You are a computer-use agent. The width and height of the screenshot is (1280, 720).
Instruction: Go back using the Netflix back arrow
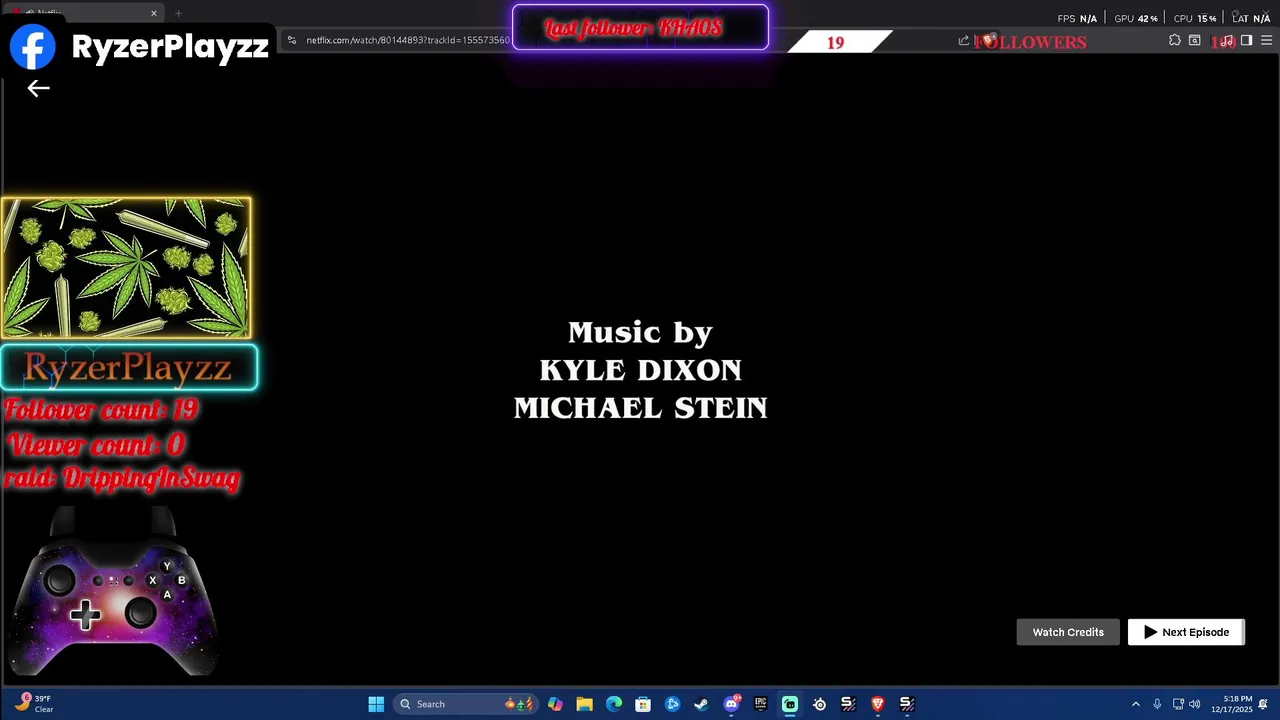tap(38, 89)
